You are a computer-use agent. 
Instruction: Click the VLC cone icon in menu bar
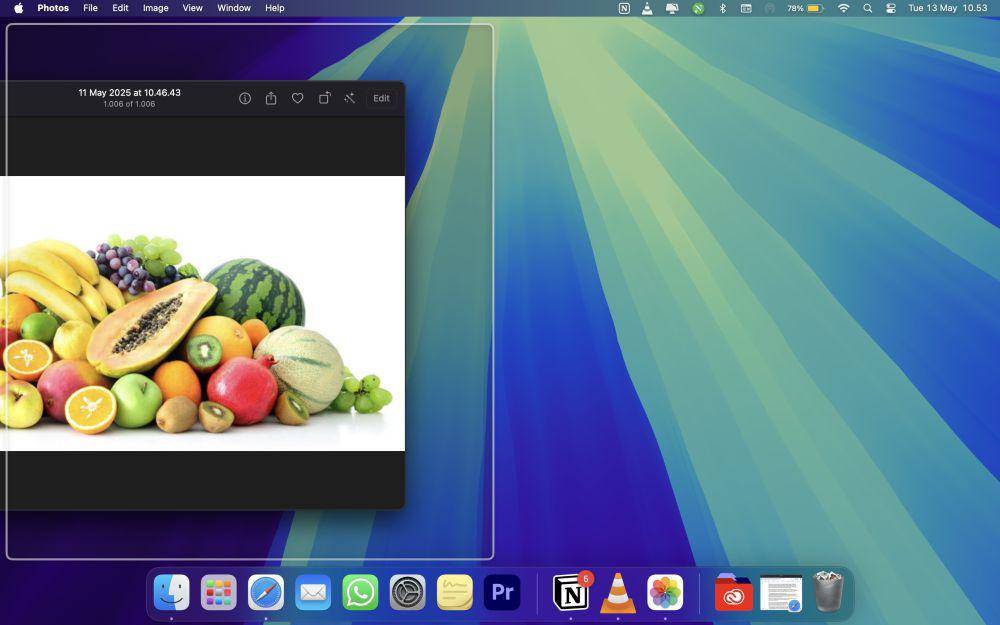647,8
